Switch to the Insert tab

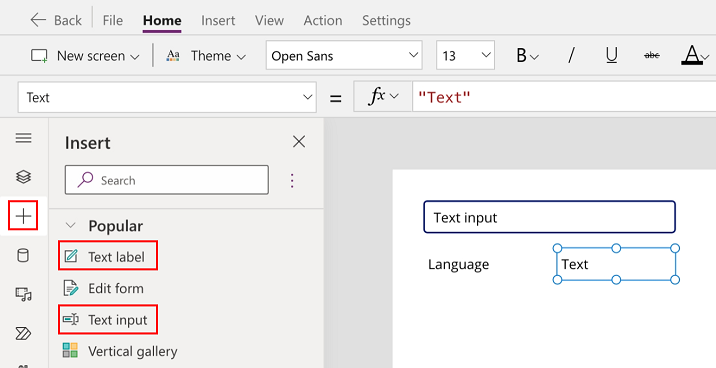[218, 21]
